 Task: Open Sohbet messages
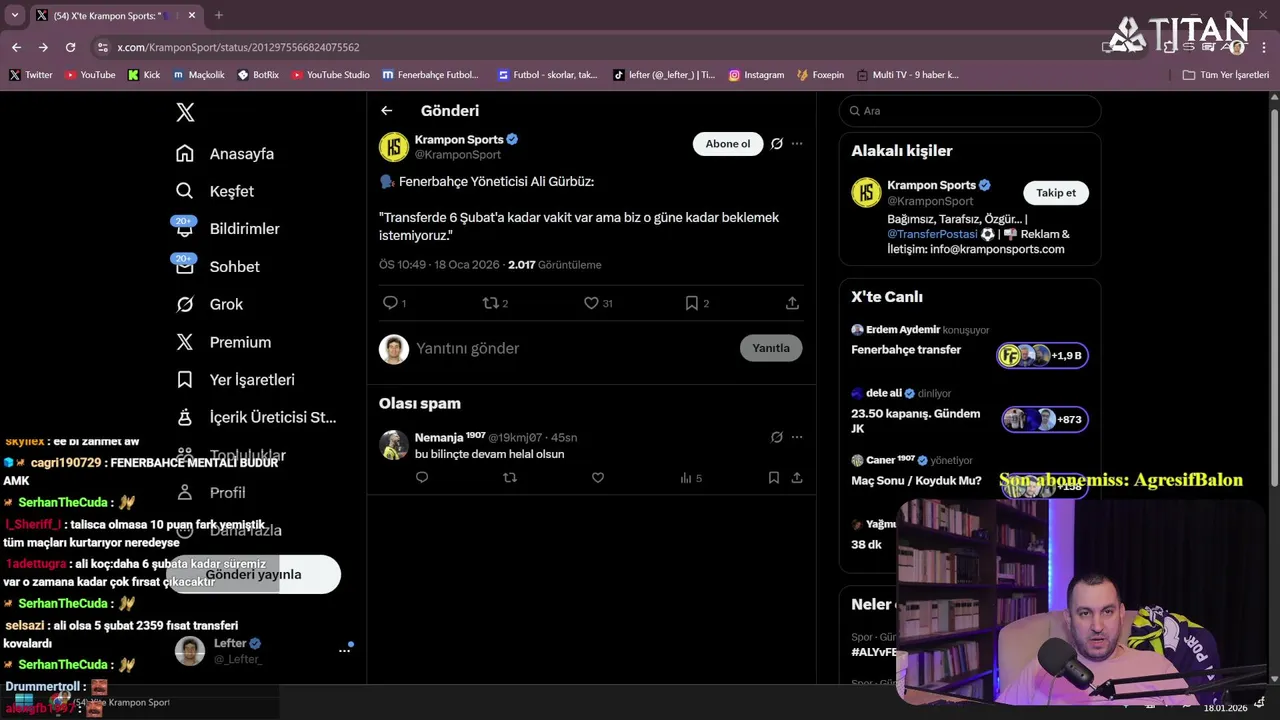(x=217, y=267)
